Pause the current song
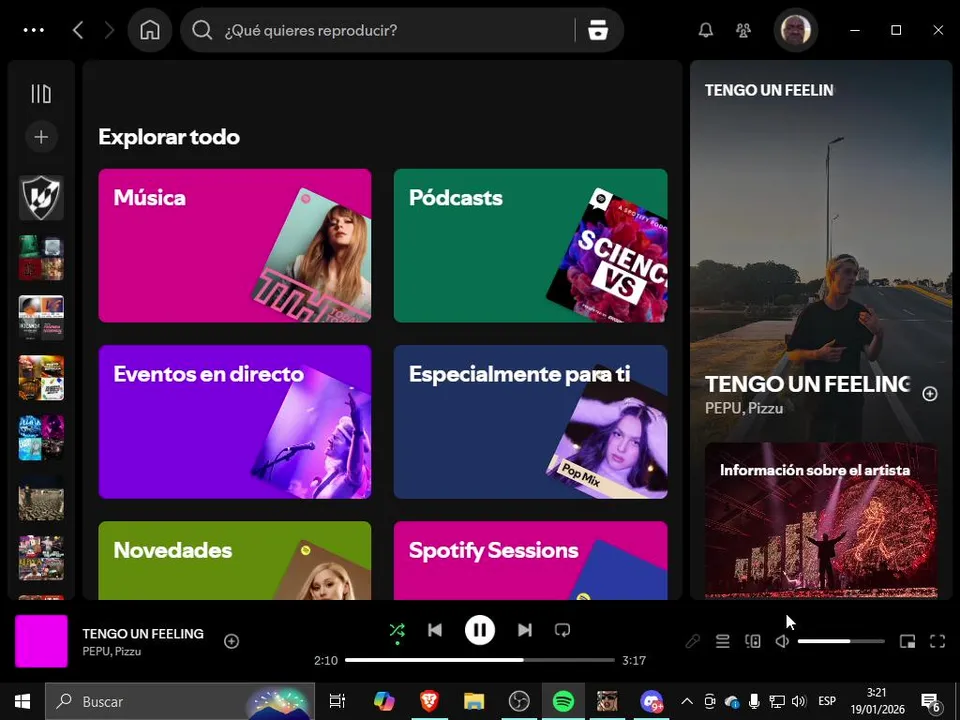The image size is (960, 720). [479, 630]
